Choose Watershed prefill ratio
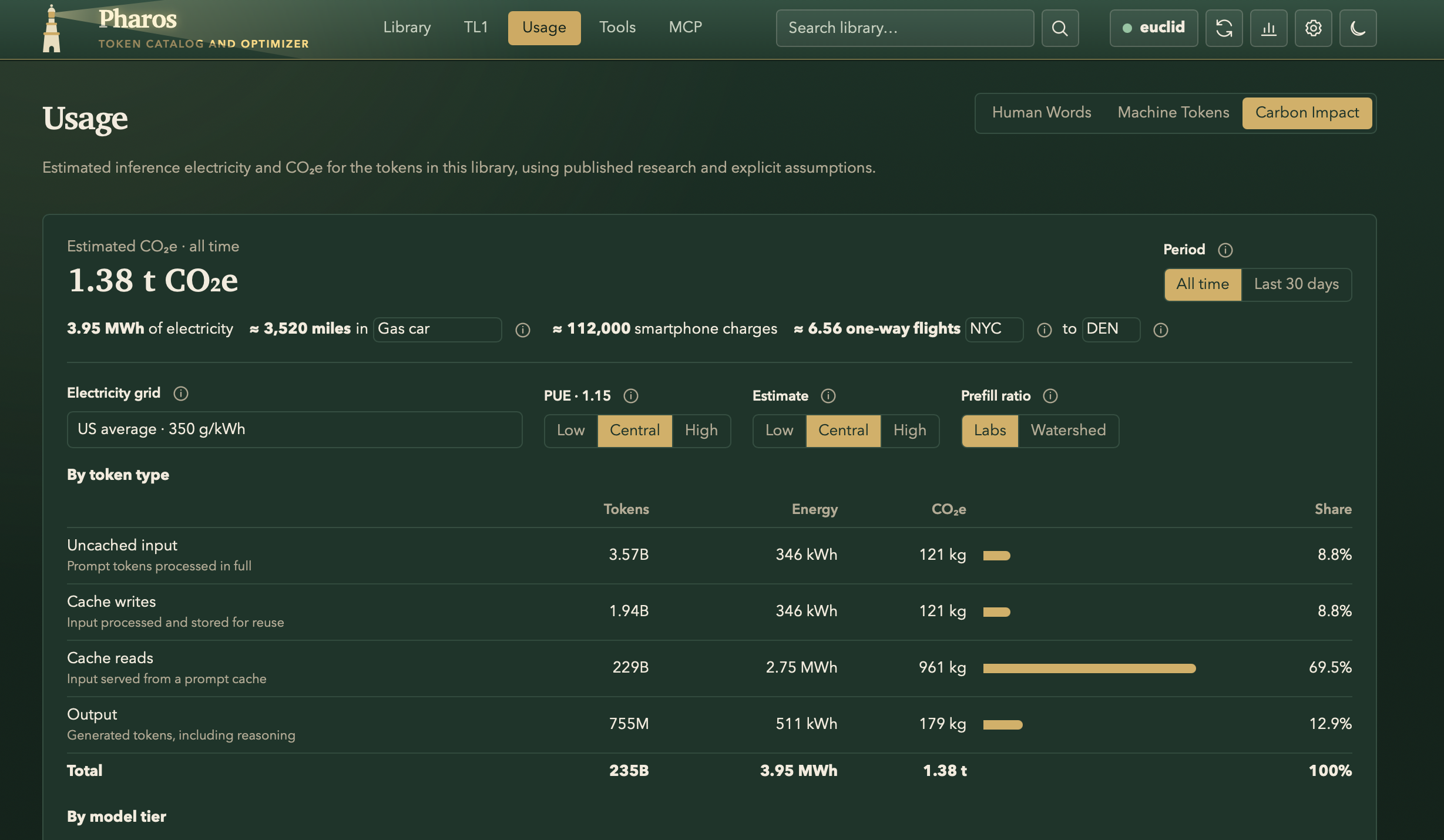1444x840 pixels. click(1068, 431)
